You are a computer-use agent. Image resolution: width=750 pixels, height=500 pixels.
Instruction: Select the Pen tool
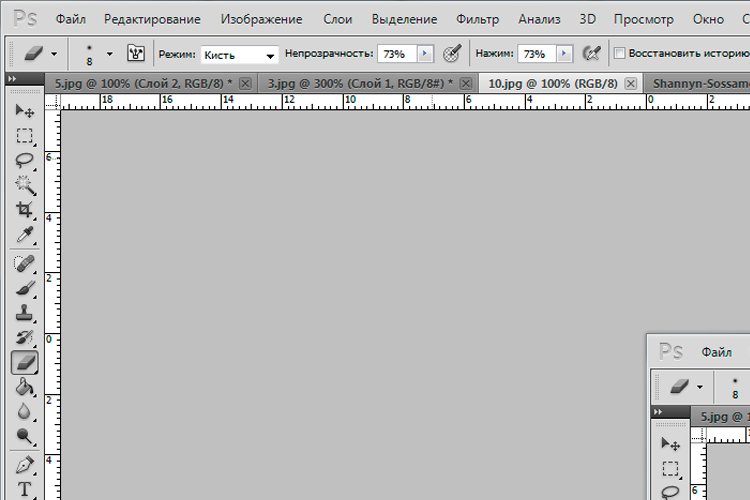click(x=24, y=465)
